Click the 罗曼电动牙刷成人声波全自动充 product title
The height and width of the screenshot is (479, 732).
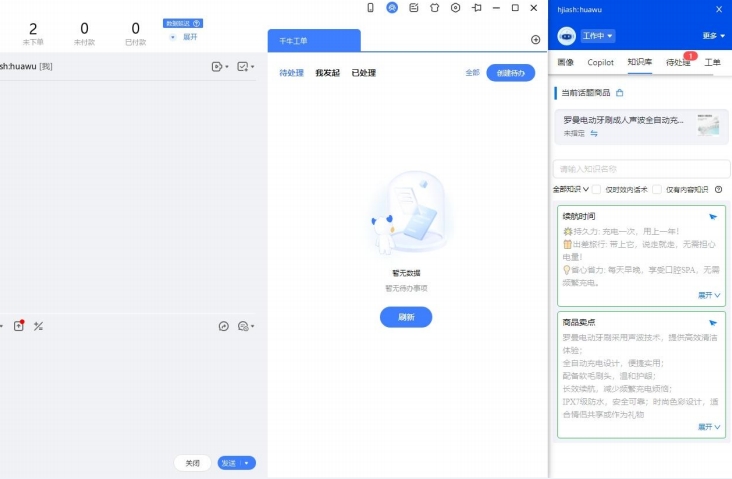623,120
